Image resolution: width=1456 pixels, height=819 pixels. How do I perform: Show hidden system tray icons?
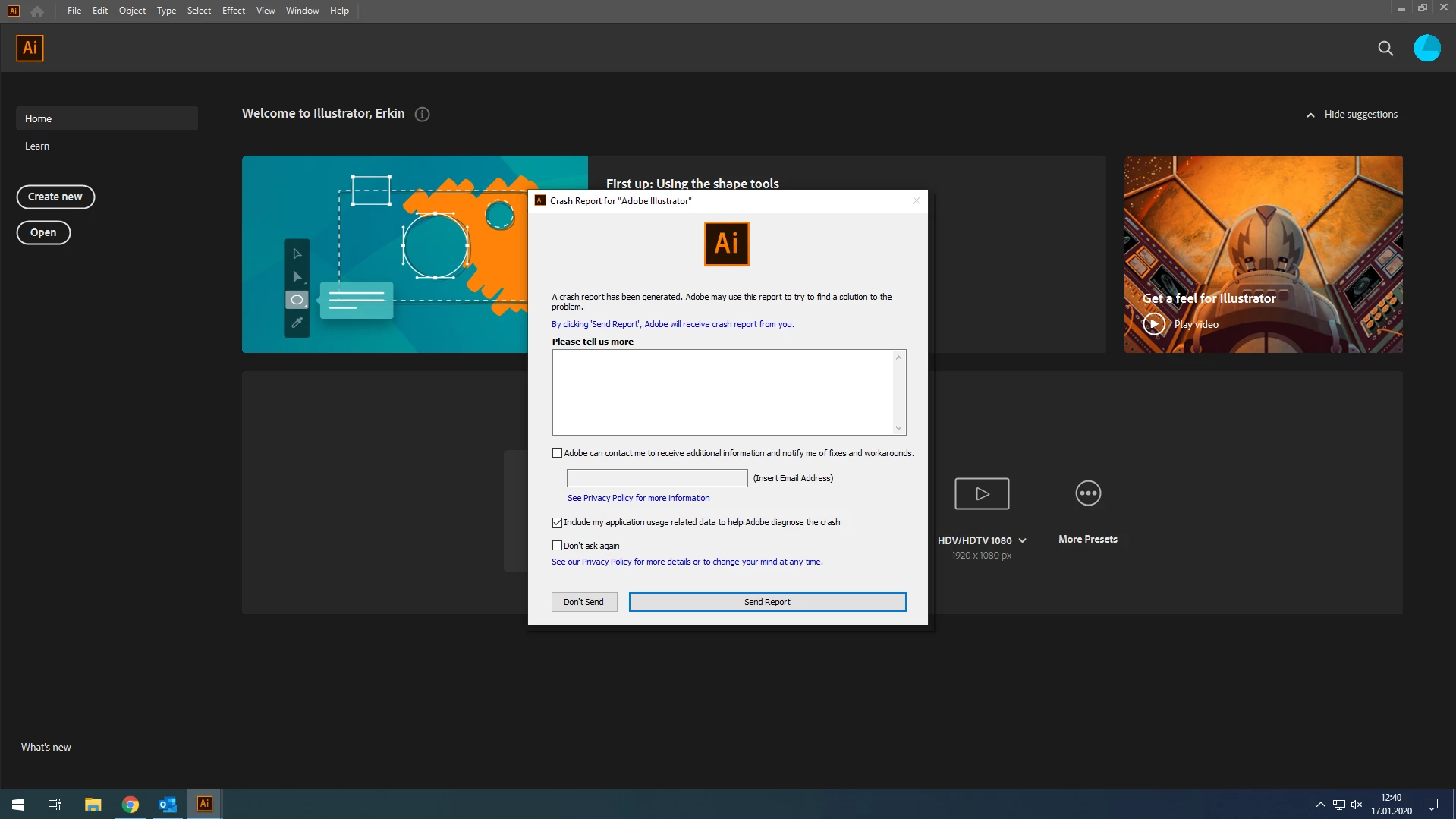1321,805
